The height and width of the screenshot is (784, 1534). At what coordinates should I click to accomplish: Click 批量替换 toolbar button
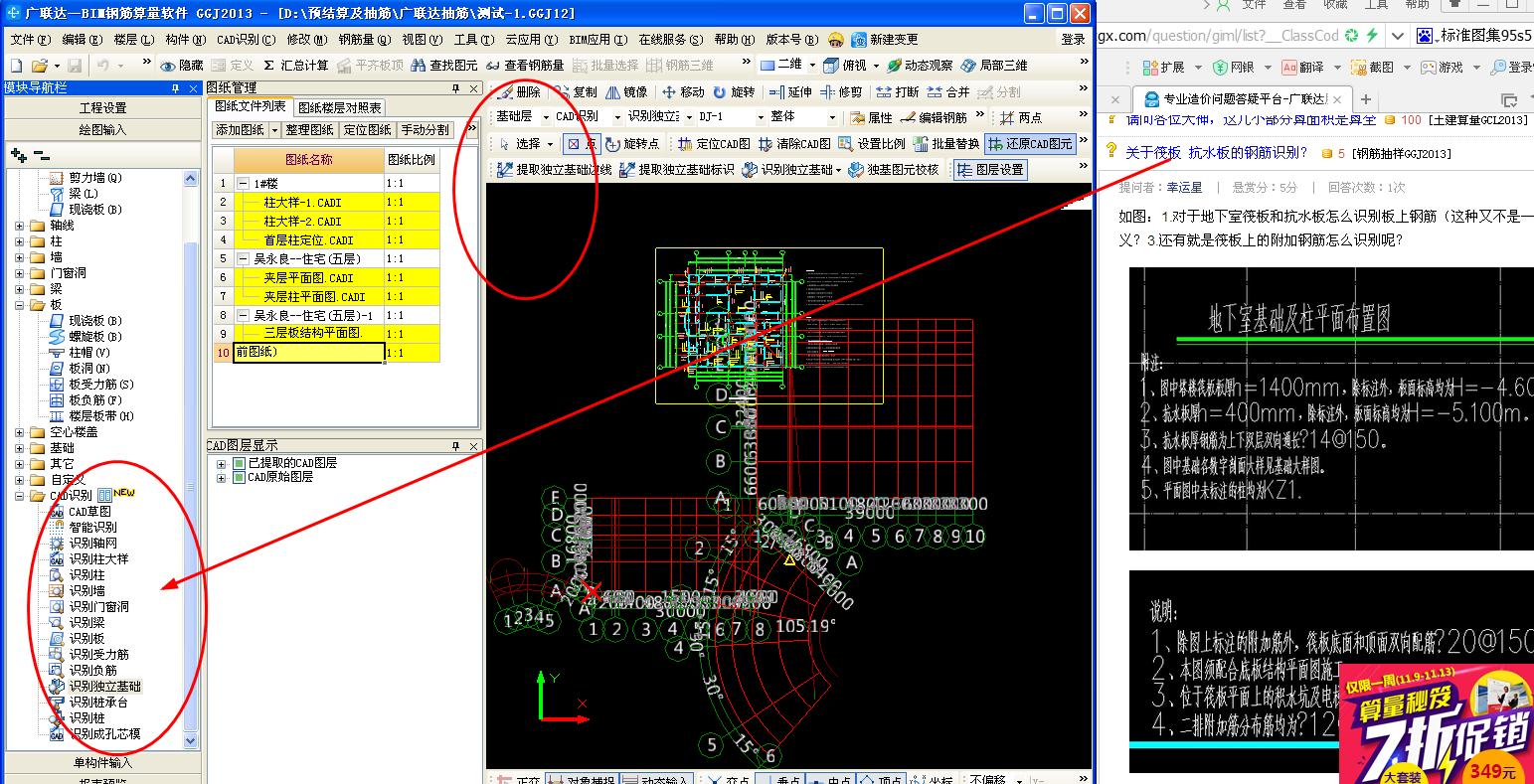click(x=946, y=143)
